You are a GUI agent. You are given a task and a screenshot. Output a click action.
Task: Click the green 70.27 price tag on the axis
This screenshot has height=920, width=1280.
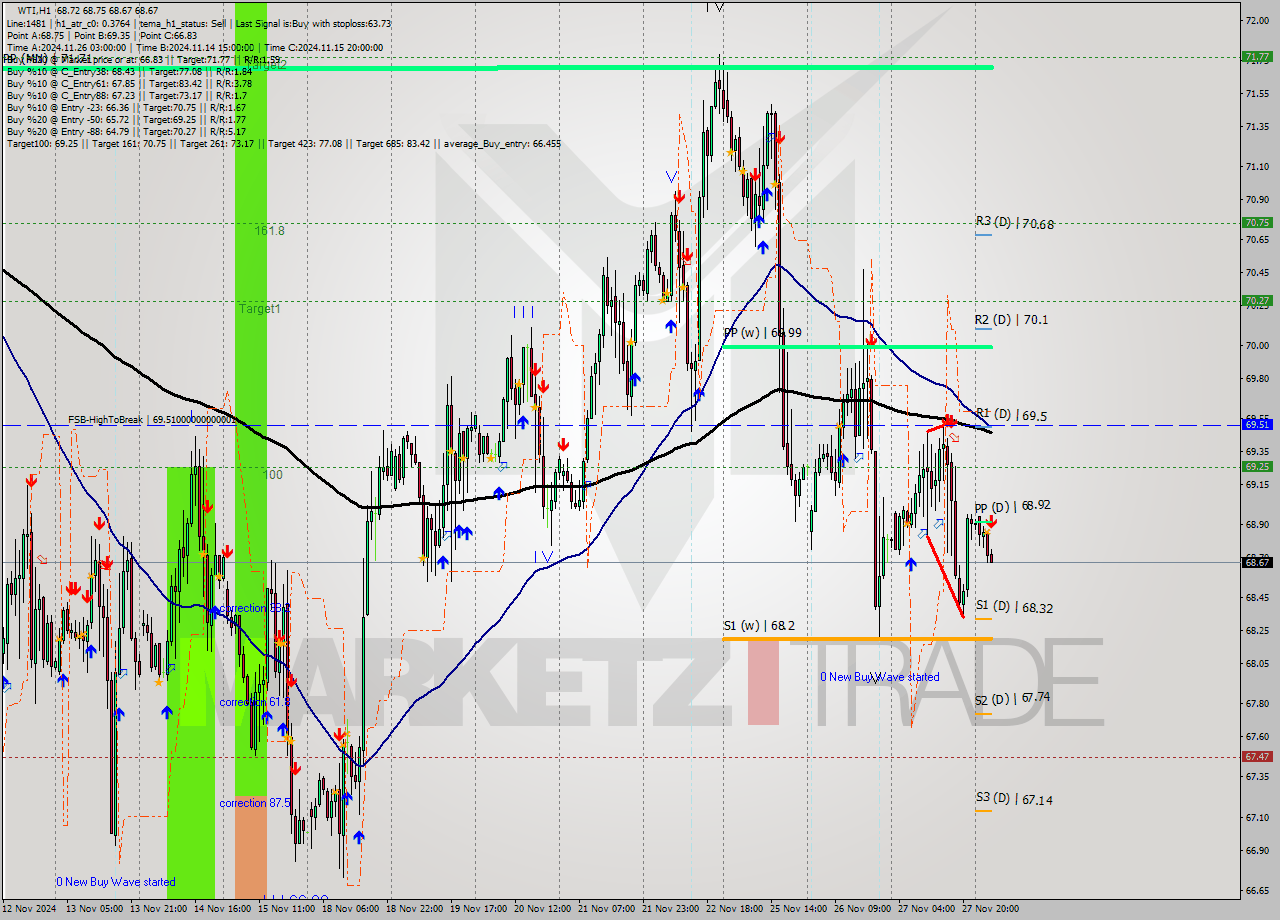(x=1257, y=300)
